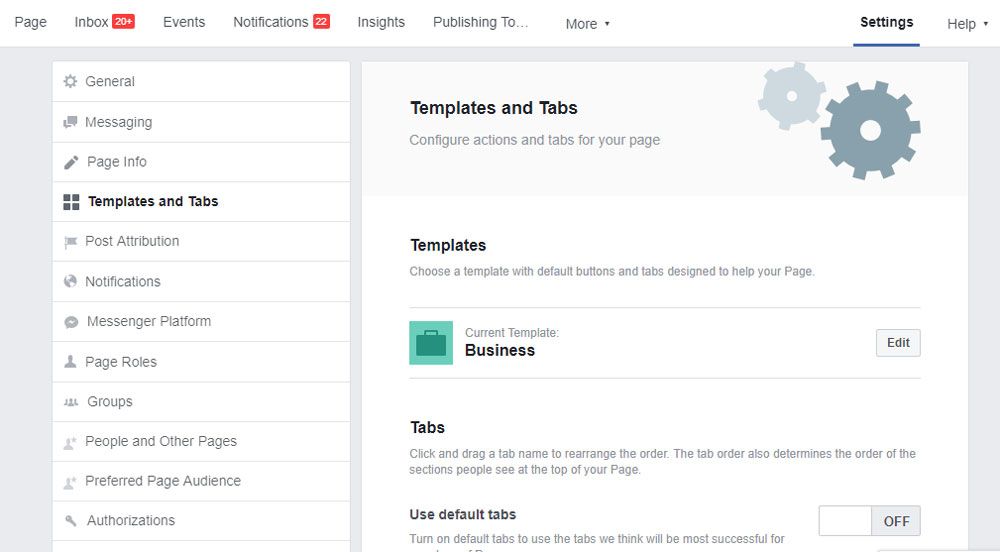Click the 'Tabs' section heading
The image size is (1000, 552).
(427, 428)
